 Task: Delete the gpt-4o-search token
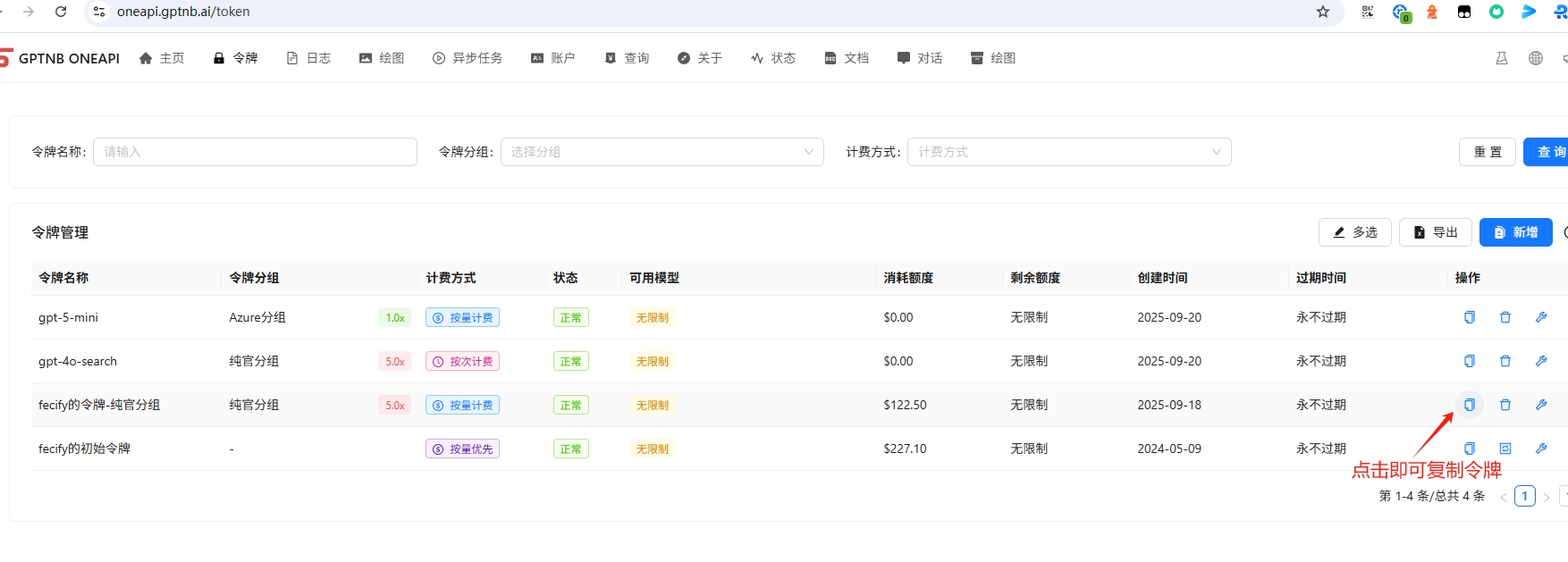(x=1505, y=361)
